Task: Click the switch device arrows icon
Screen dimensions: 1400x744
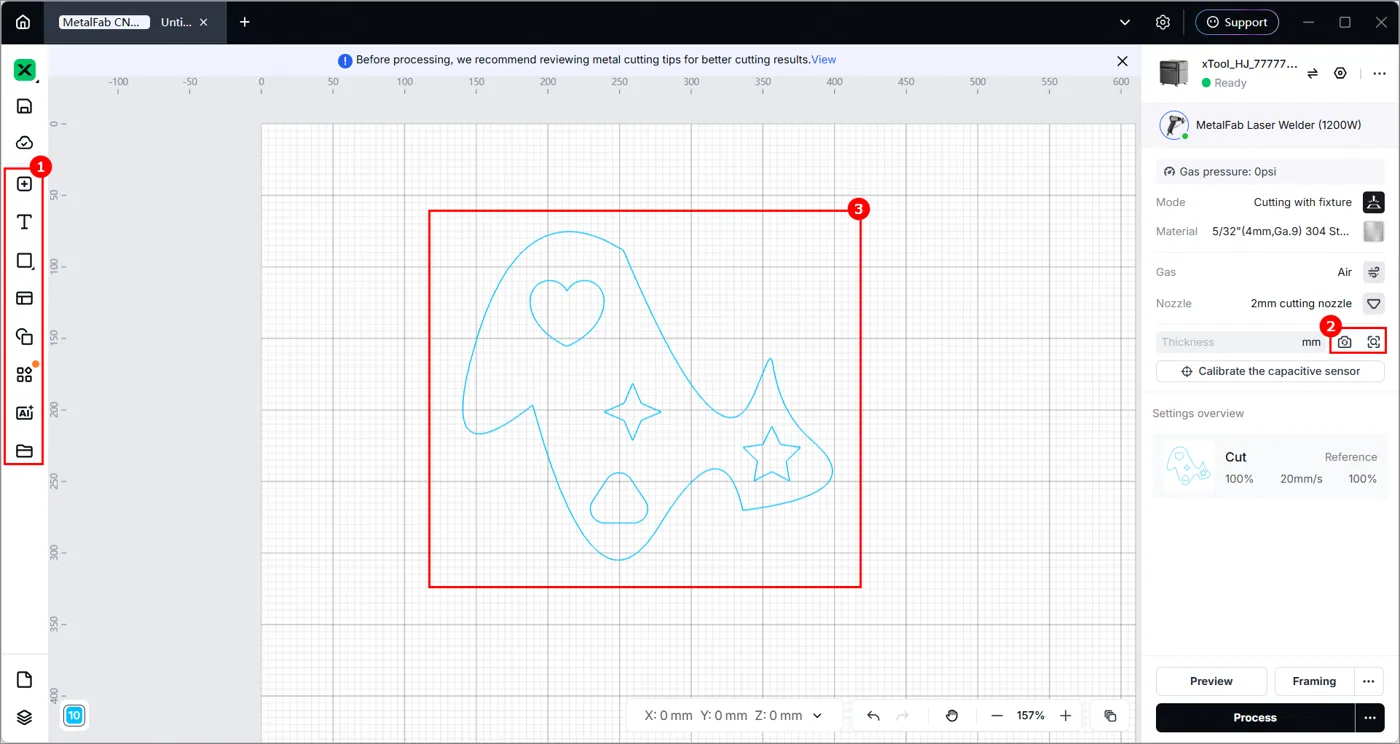Action: [1312, 73]
